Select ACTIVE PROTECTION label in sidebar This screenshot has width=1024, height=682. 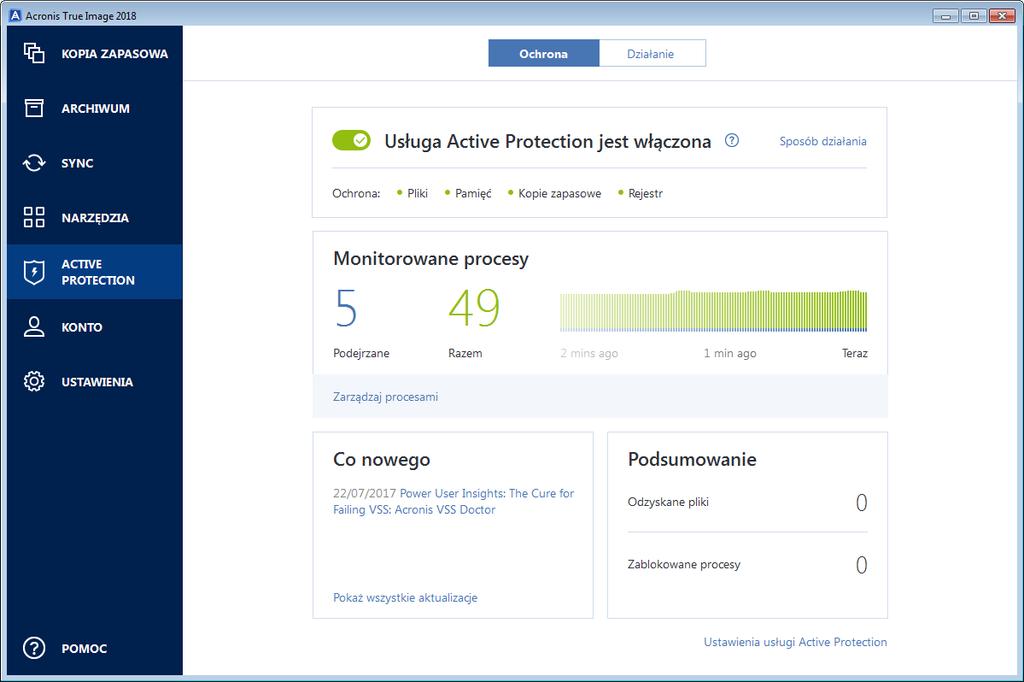tap(98, 272)
